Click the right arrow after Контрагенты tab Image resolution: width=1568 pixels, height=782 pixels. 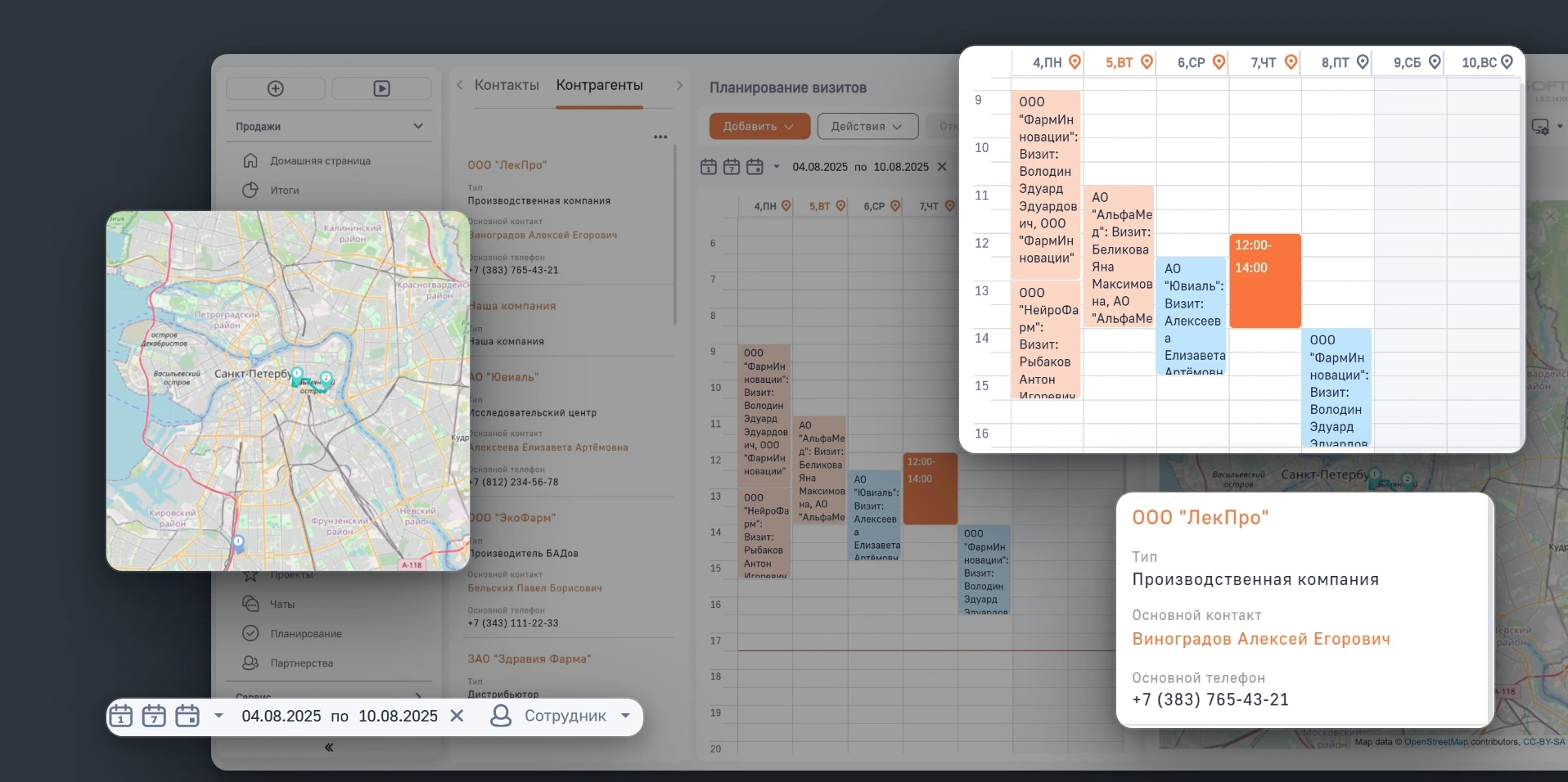pyautogui.click(x=679, y=85)
